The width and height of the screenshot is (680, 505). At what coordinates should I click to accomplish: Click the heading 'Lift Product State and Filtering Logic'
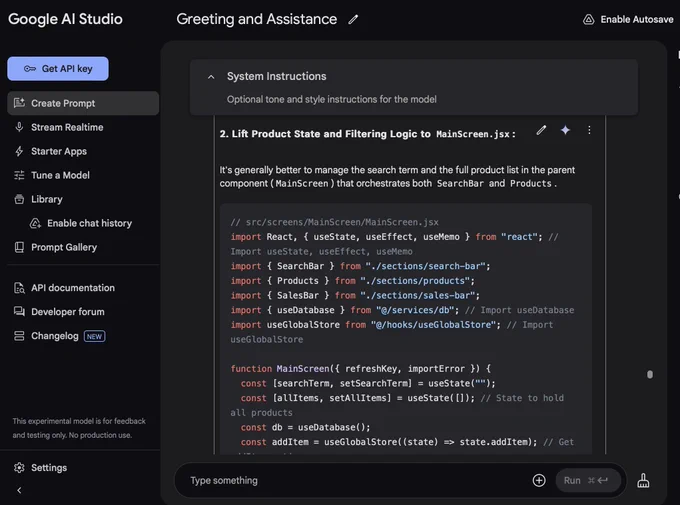pos(331,134)
